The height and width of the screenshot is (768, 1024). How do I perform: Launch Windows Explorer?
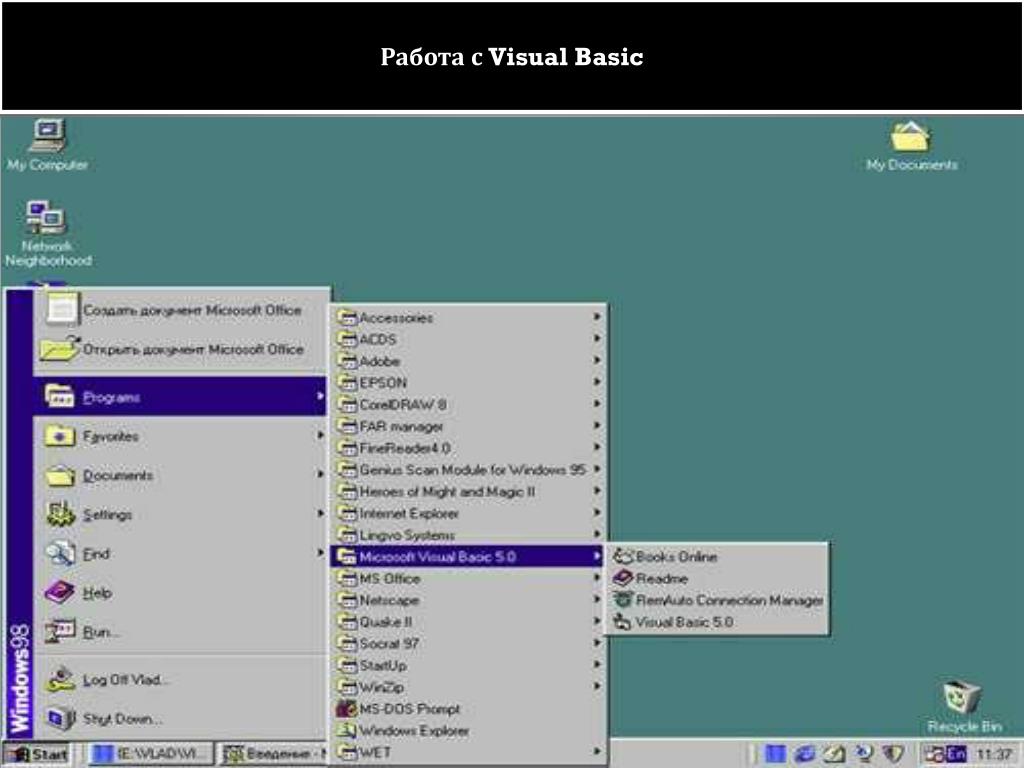pyautogui.click(x=468, y=730)
